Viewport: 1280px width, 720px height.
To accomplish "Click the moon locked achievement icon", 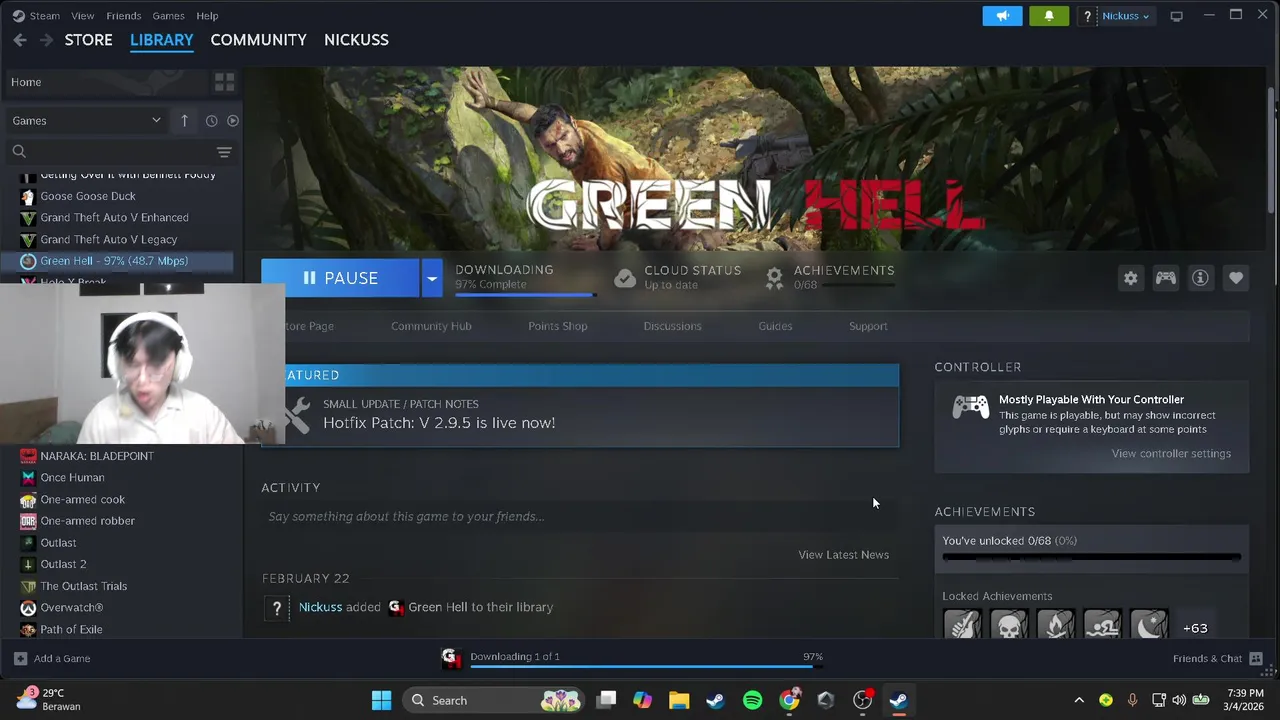I will tap(1149, 626).
